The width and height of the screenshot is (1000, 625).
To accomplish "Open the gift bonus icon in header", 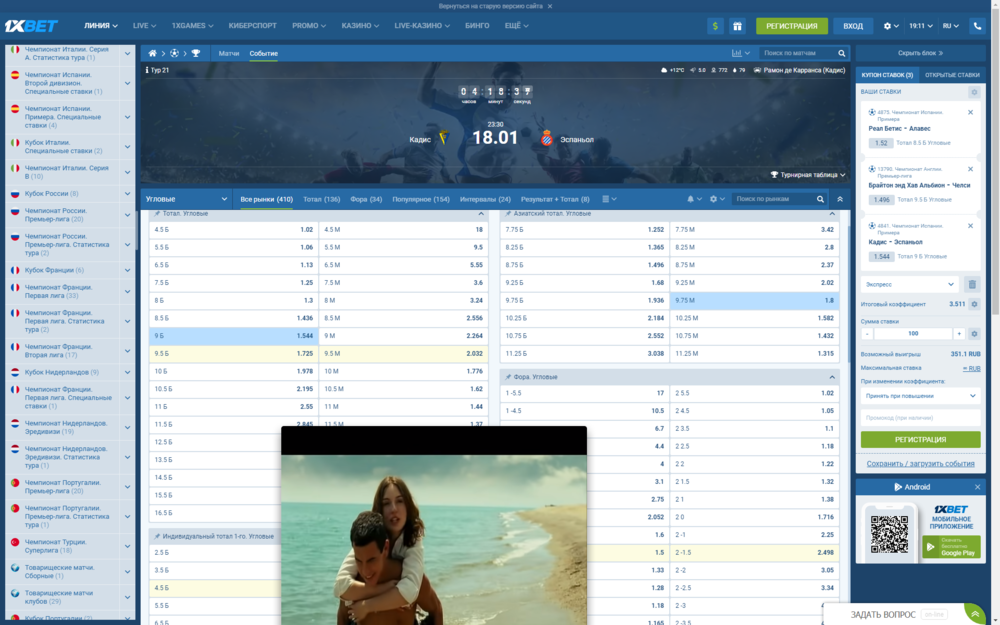I will click(x=737, y=26).
